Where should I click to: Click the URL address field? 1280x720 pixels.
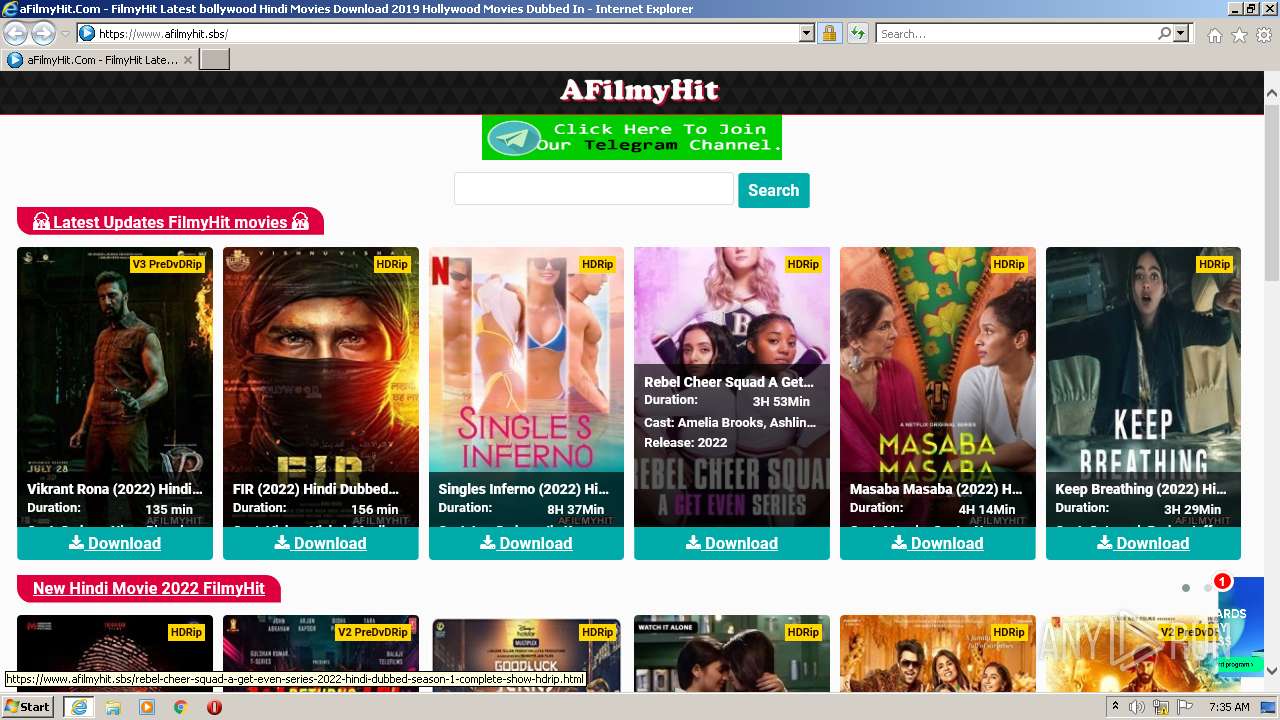pyautogui.click(x=448, y=33)
